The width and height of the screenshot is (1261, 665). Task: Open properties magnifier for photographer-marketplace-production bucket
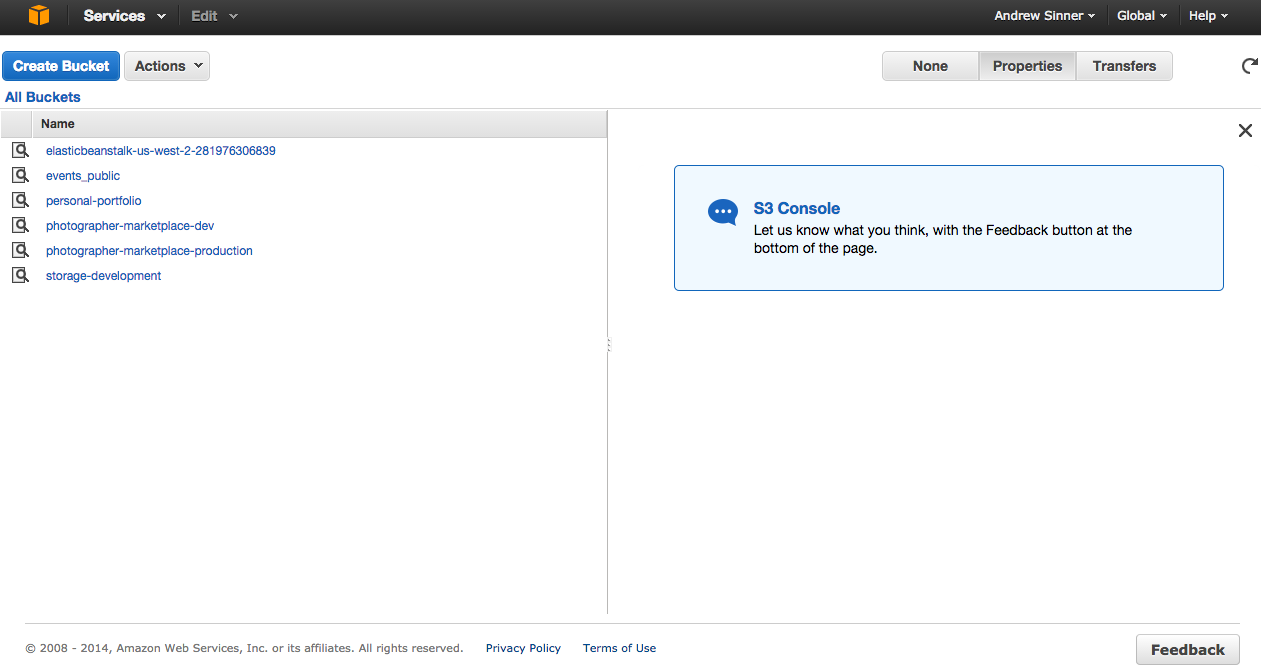point(20,251)
